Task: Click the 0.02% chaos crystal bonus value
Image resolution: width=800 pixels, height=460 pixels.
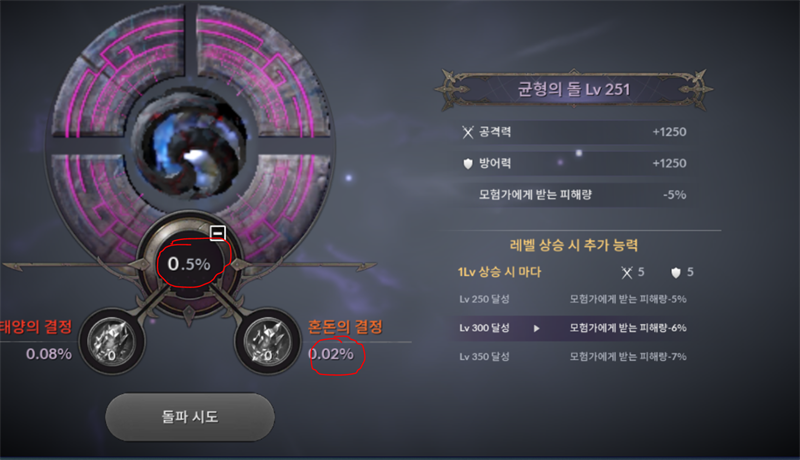Action: [x=331, y=354]
